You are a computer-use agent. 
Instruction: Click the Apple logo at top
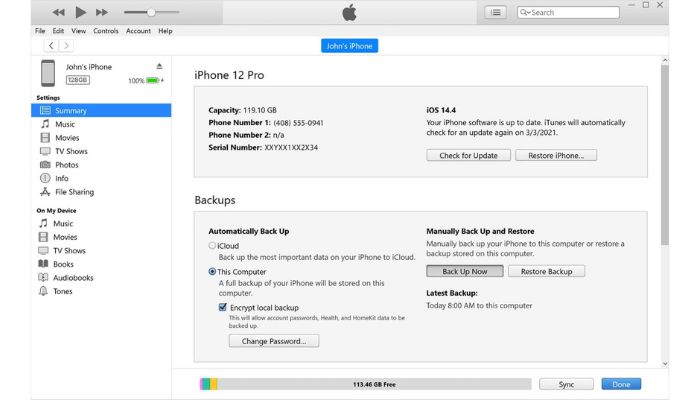pos(350,12)
